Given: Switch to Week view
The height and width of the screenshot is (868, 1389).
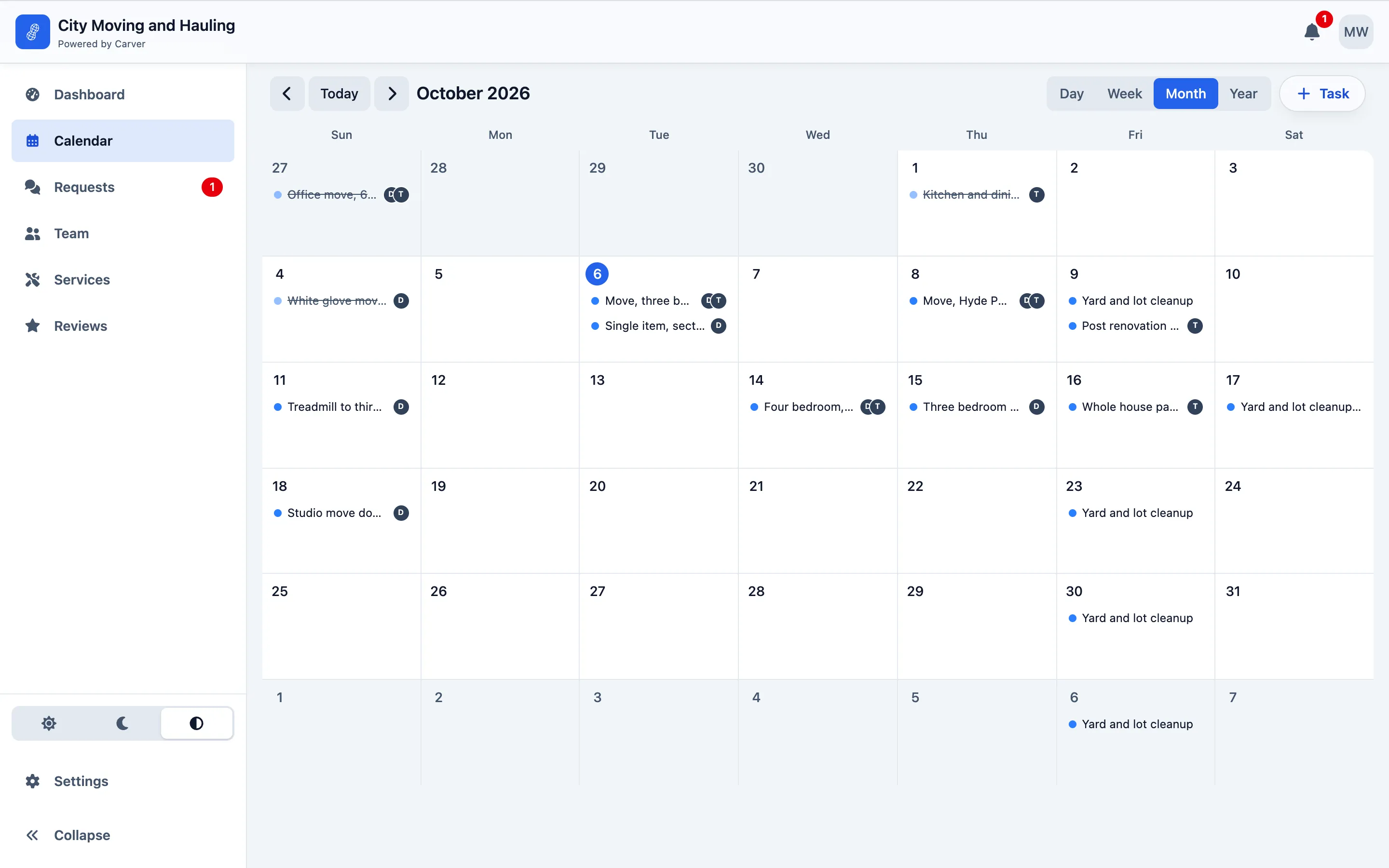Looking at the screenshot, I should coord(1124,94).
